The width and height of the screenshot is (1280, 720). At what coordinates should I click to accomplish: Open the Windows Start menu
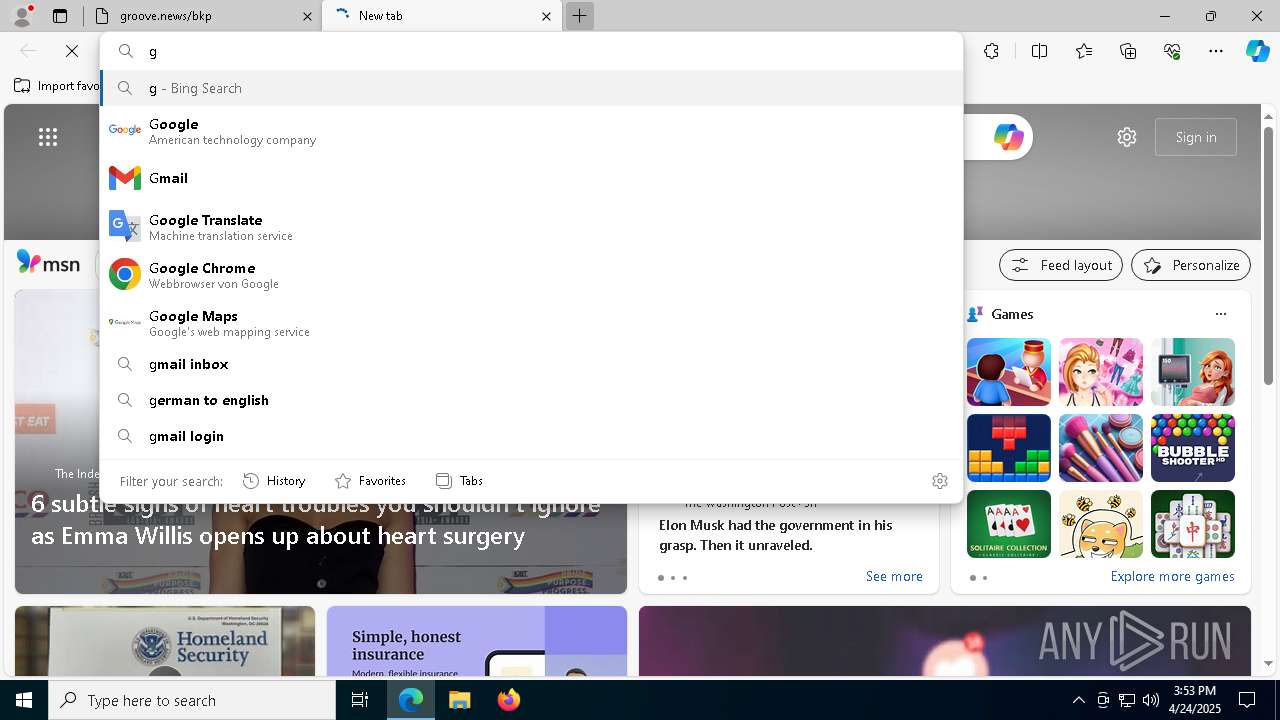24,700
